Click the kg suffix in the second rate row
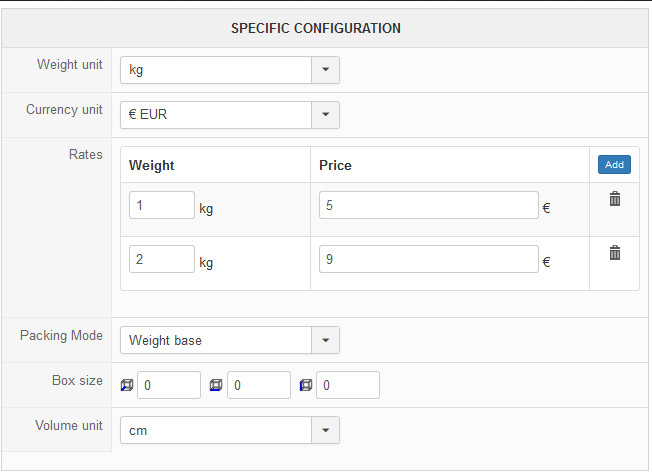 206,262
